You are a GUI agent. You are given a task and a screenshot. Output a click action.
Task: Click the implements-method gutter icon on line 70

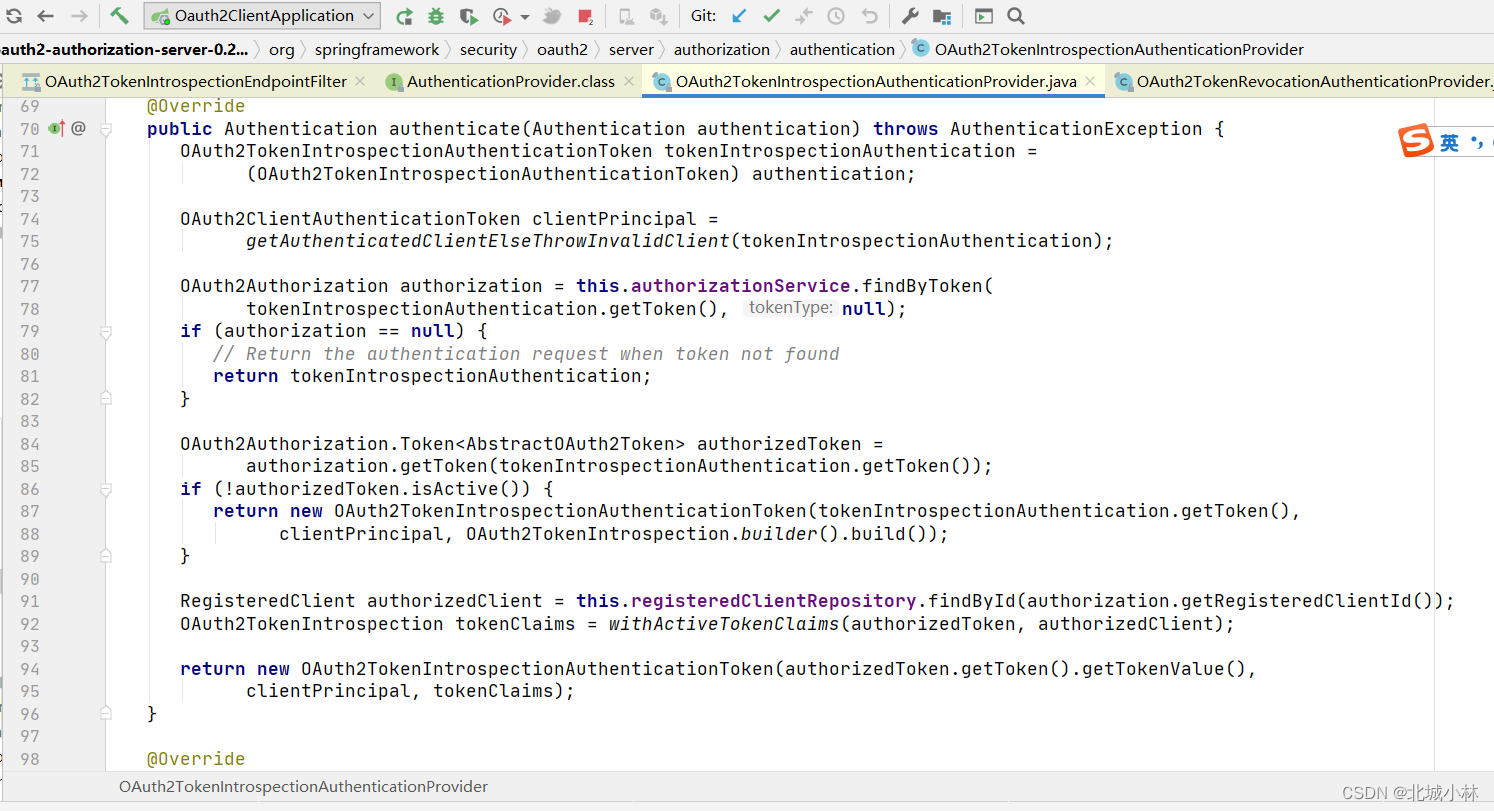(x=57, y=129)
